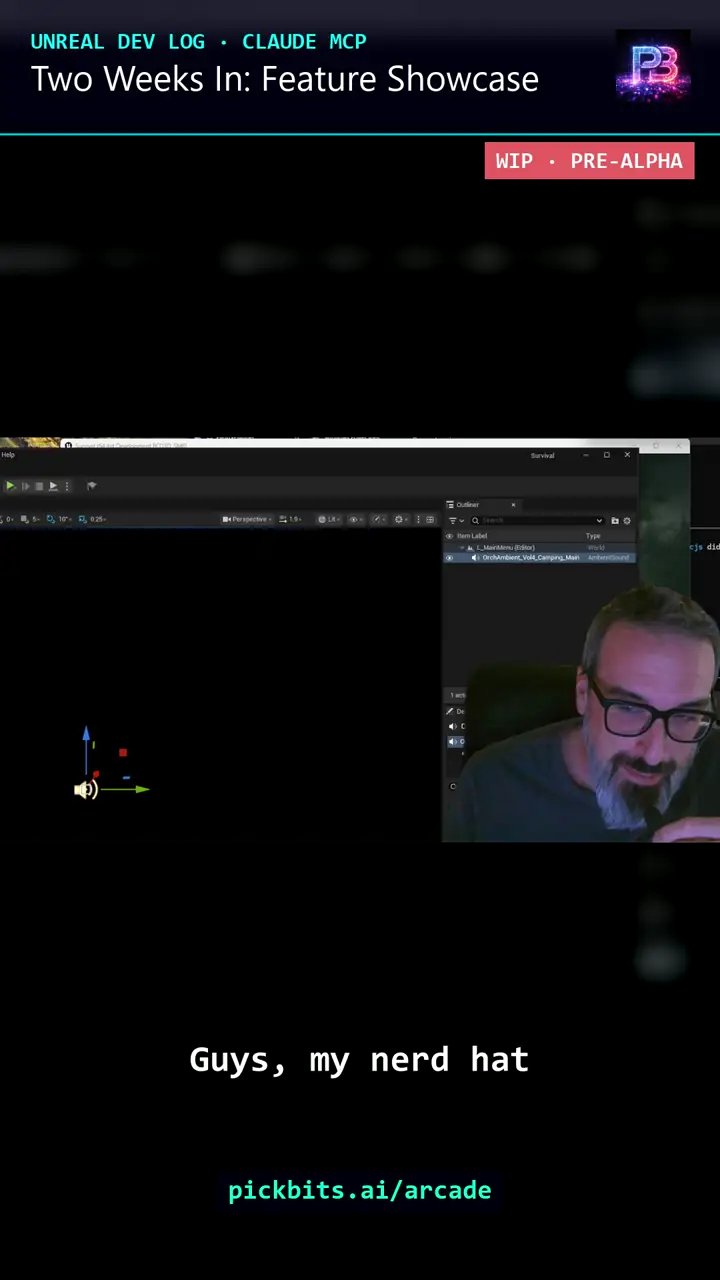
Task: Click the Survival project name label
Action: click(x=542, y=456)
